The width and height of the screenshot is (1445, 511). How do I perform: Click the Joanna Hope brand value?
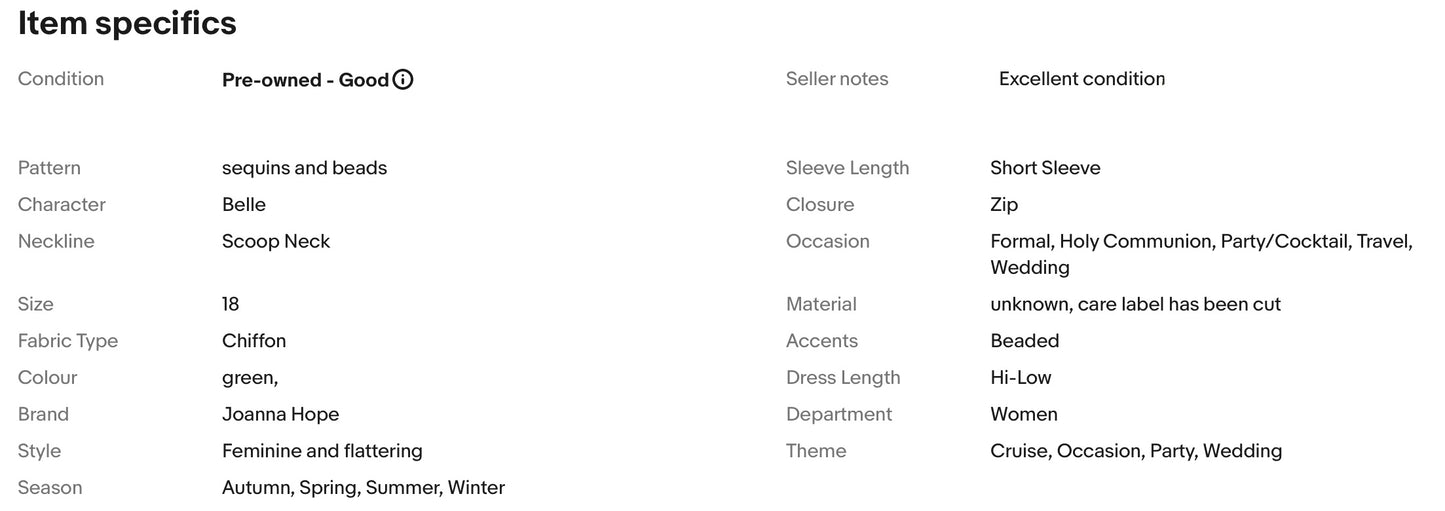[x=280, y=414]
